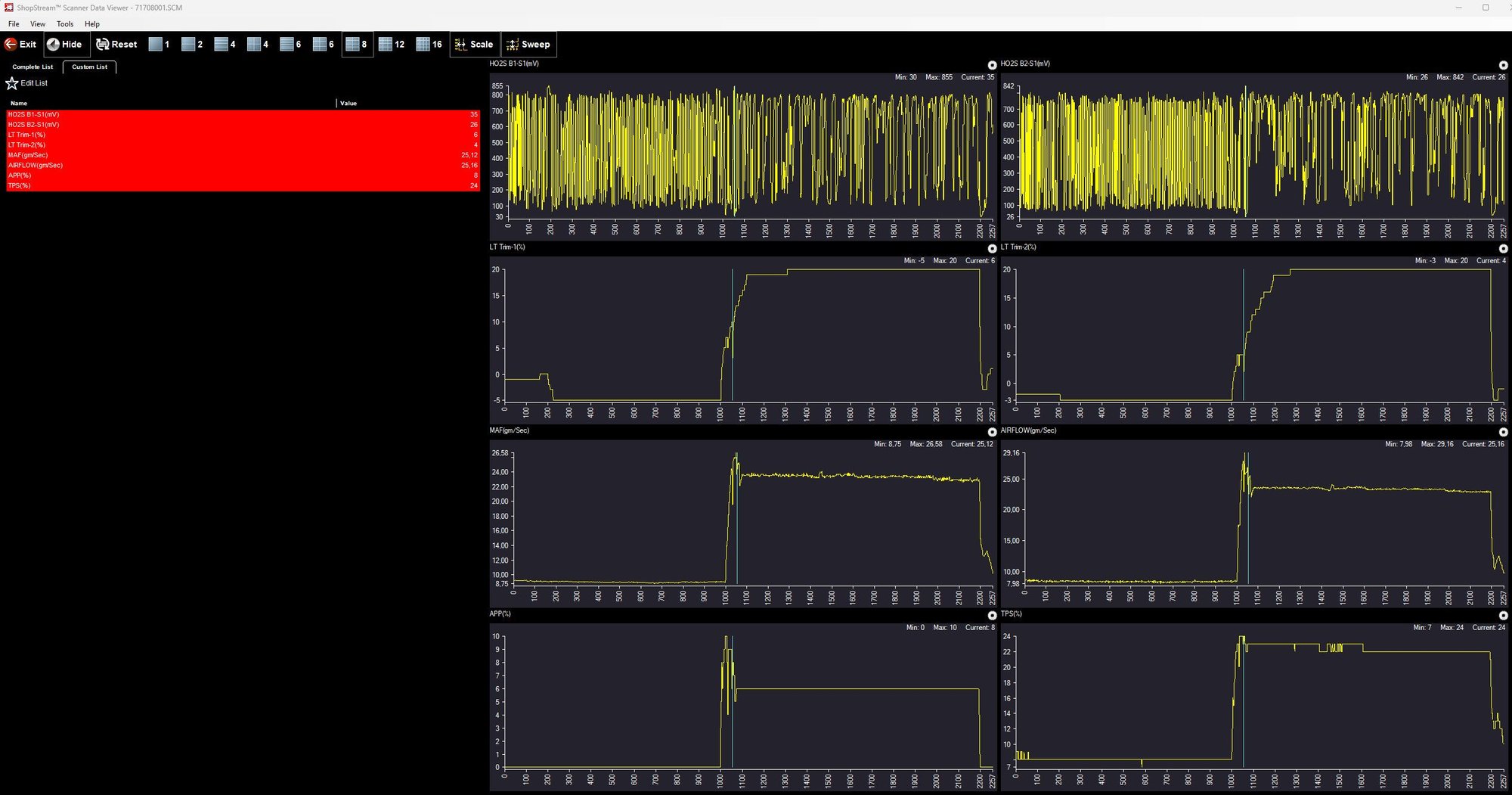This screenshot has height=795, width=1512.
Task: Switch to the 16-graph layout
Action: coord(429,45)
